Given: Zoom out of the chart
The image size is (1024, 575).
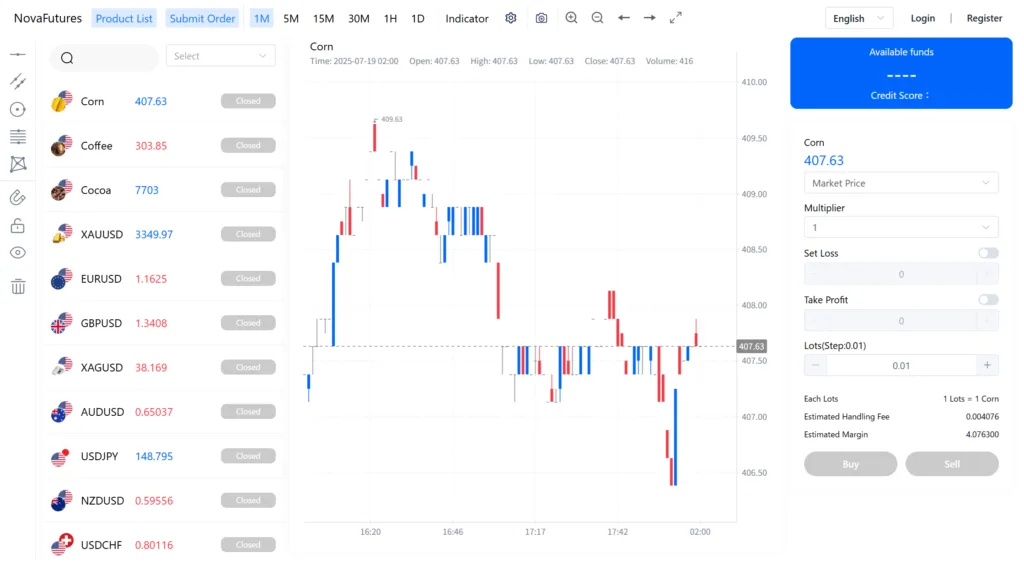Looking at the screenshot, I should pyautogui.click(x=597, y=18).
